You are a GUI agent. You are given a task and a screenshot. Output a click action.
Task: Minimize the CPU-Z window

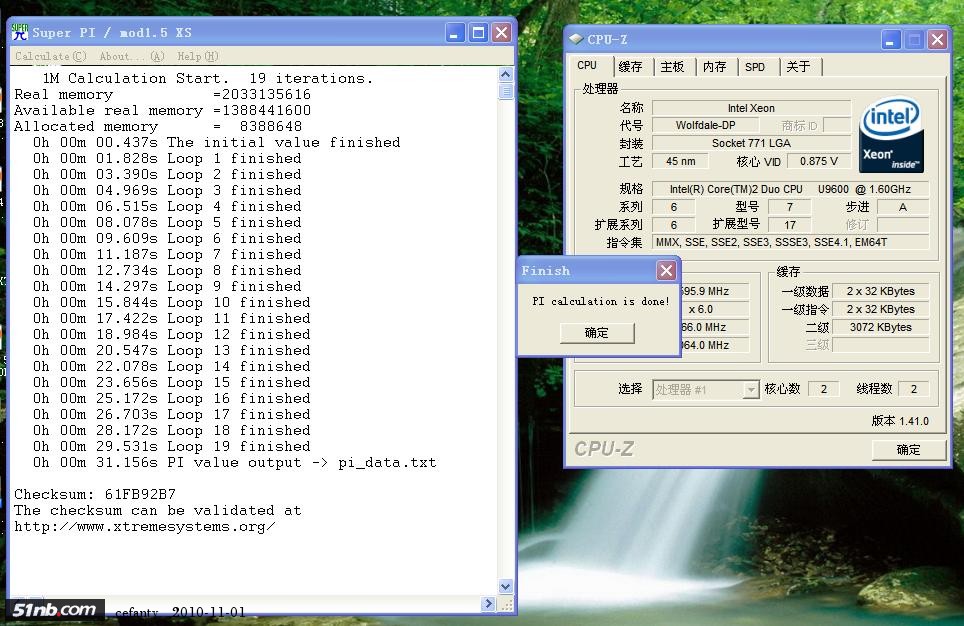[890, 40]
